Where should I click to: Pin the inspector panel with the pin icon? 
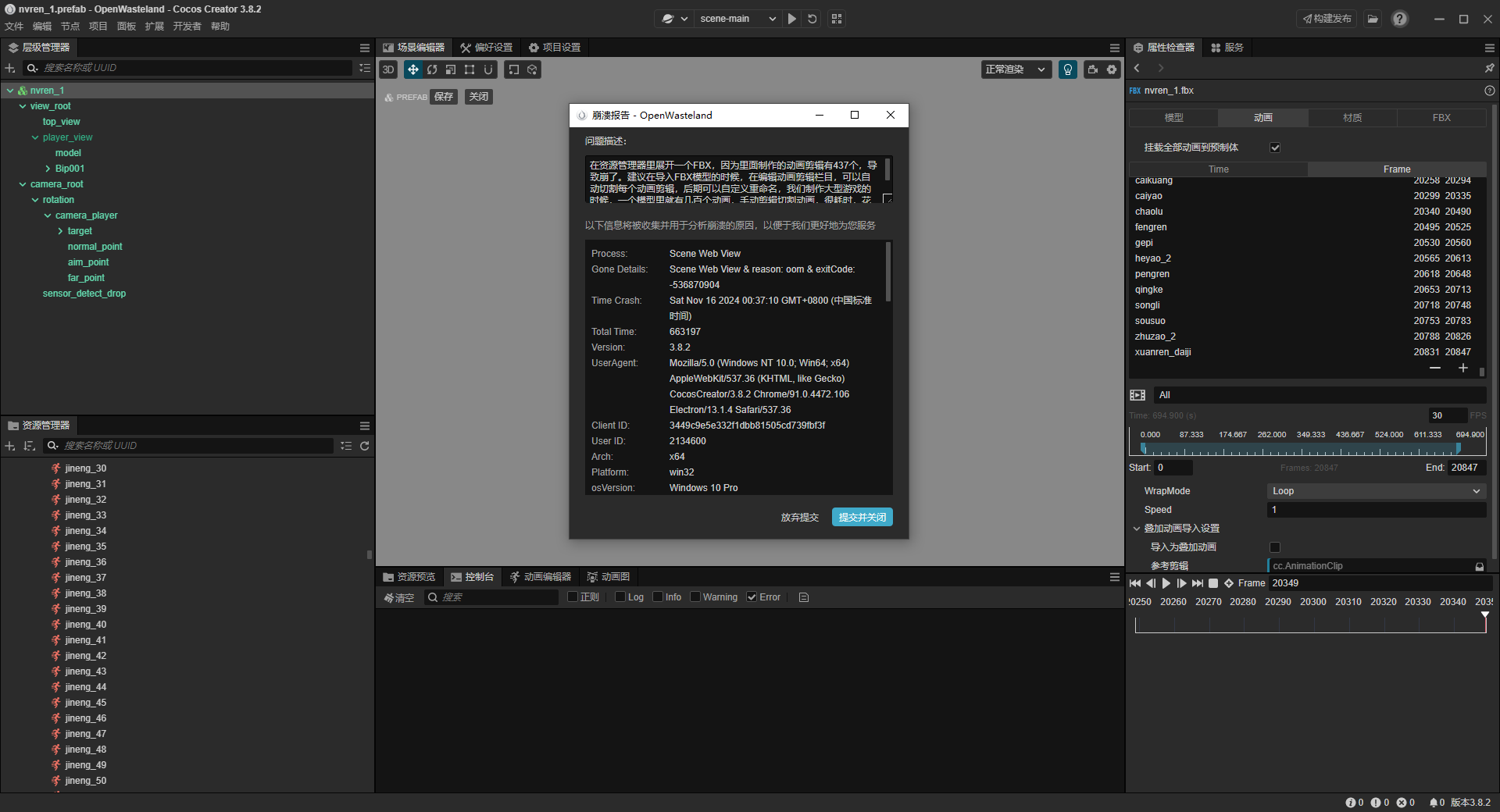click(1489, 68)
